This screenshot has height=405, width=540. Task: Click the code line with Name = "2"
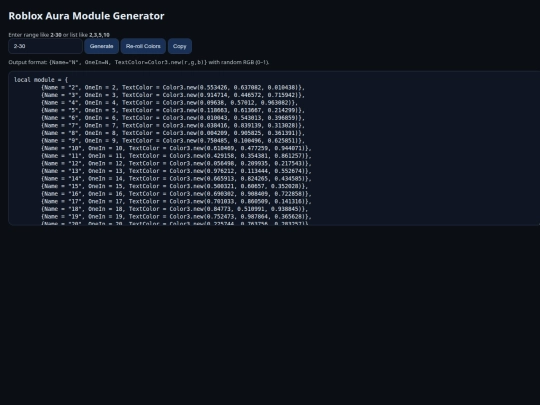click(x=173, y=87)
